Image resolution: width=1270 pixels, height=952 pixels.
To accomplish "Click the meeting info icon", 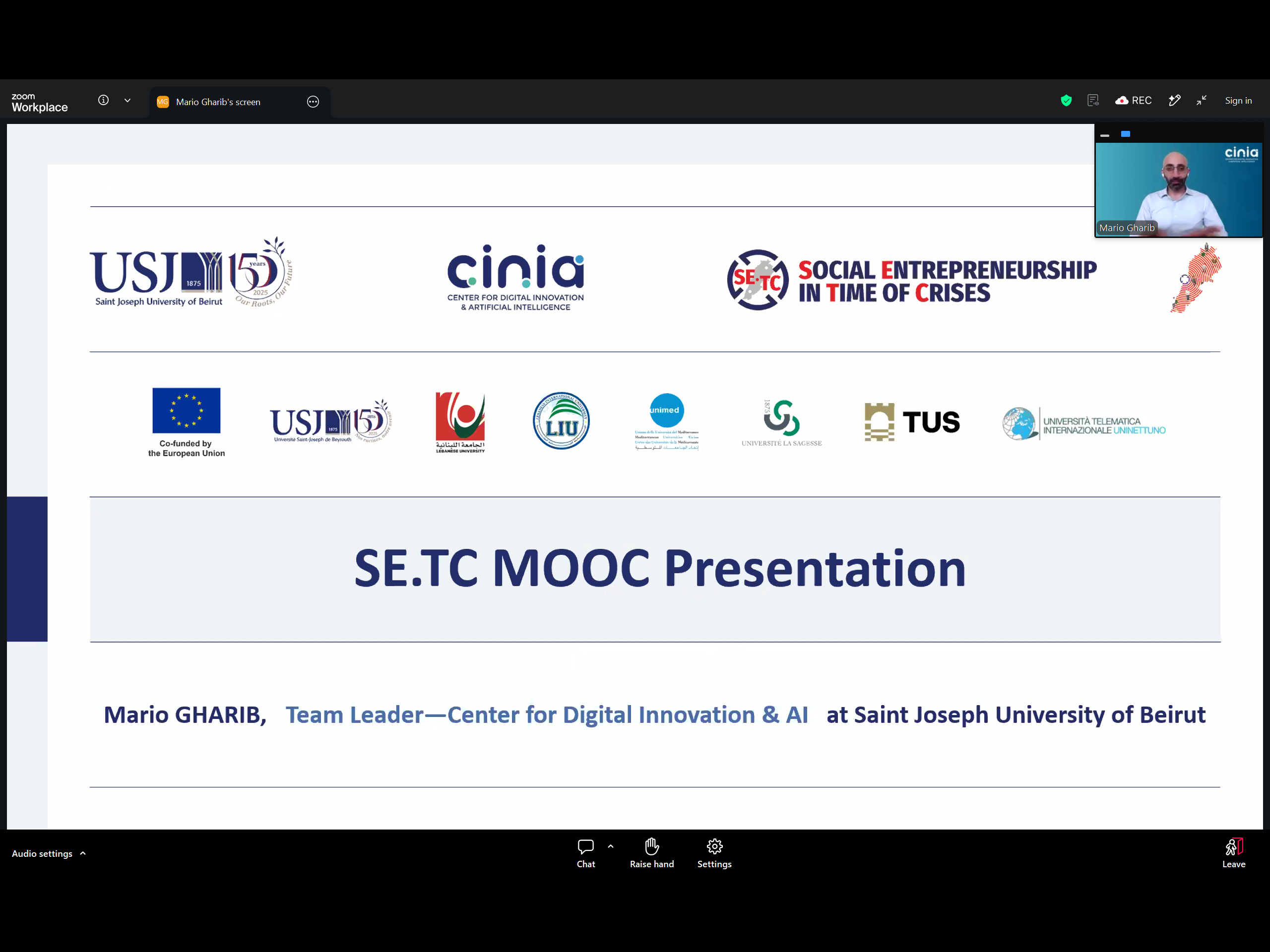I will (103, 101).
